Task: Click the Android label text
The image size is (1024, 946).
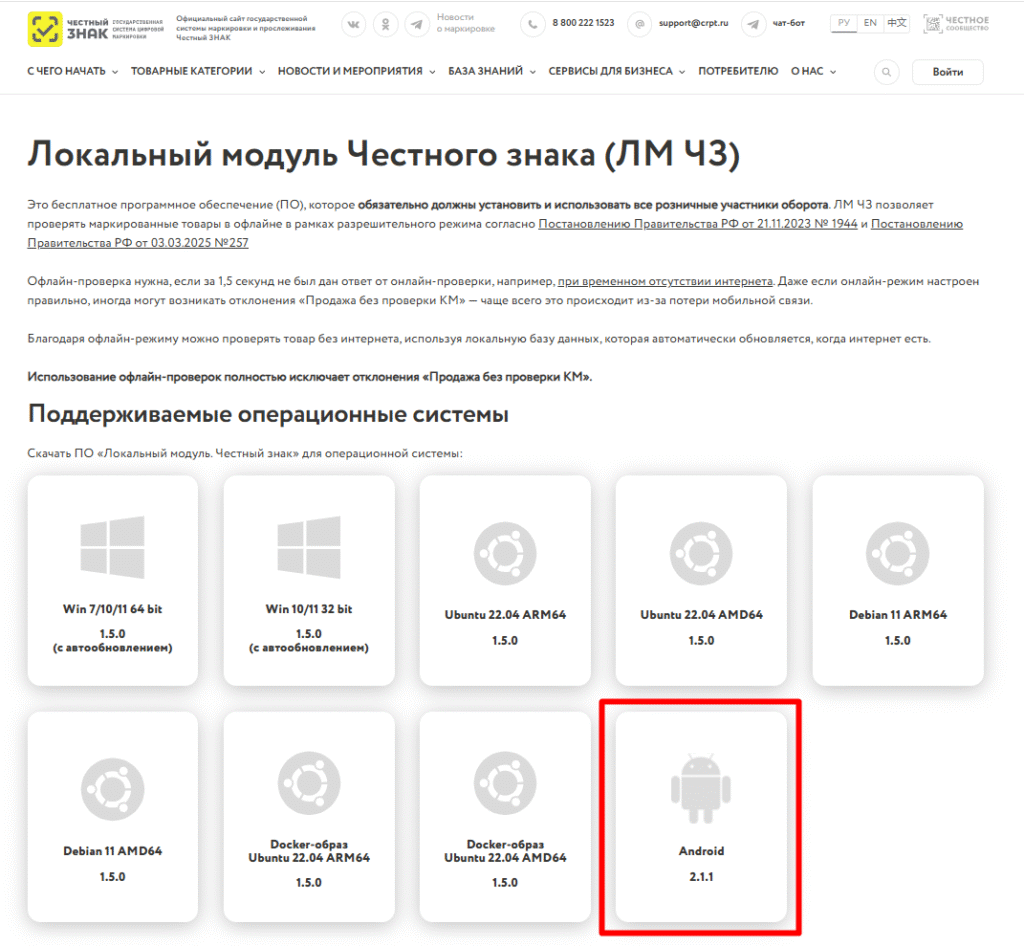Action: (701, 851)
